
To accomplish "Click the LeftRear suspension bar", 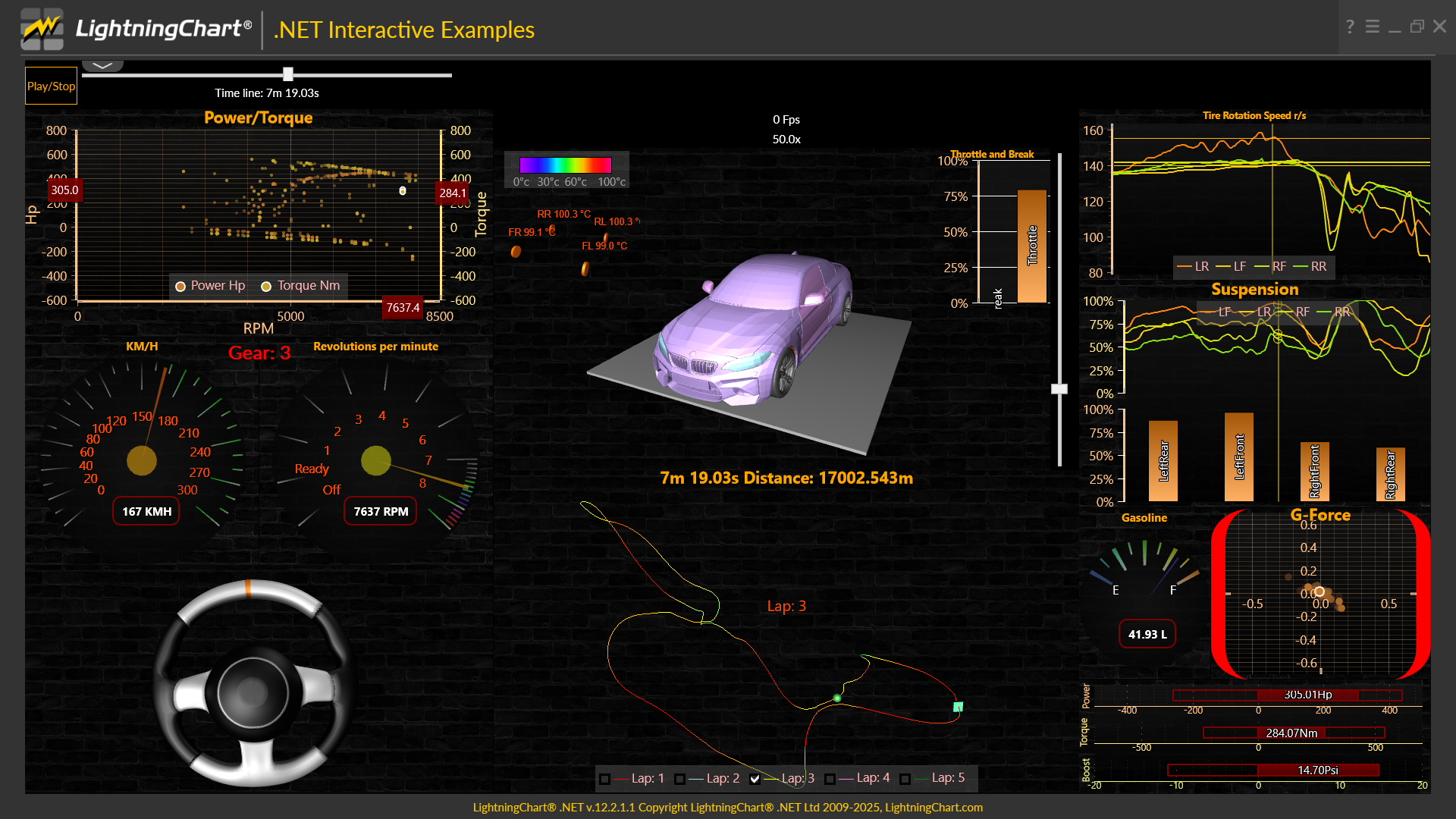I will point(1163,461).
